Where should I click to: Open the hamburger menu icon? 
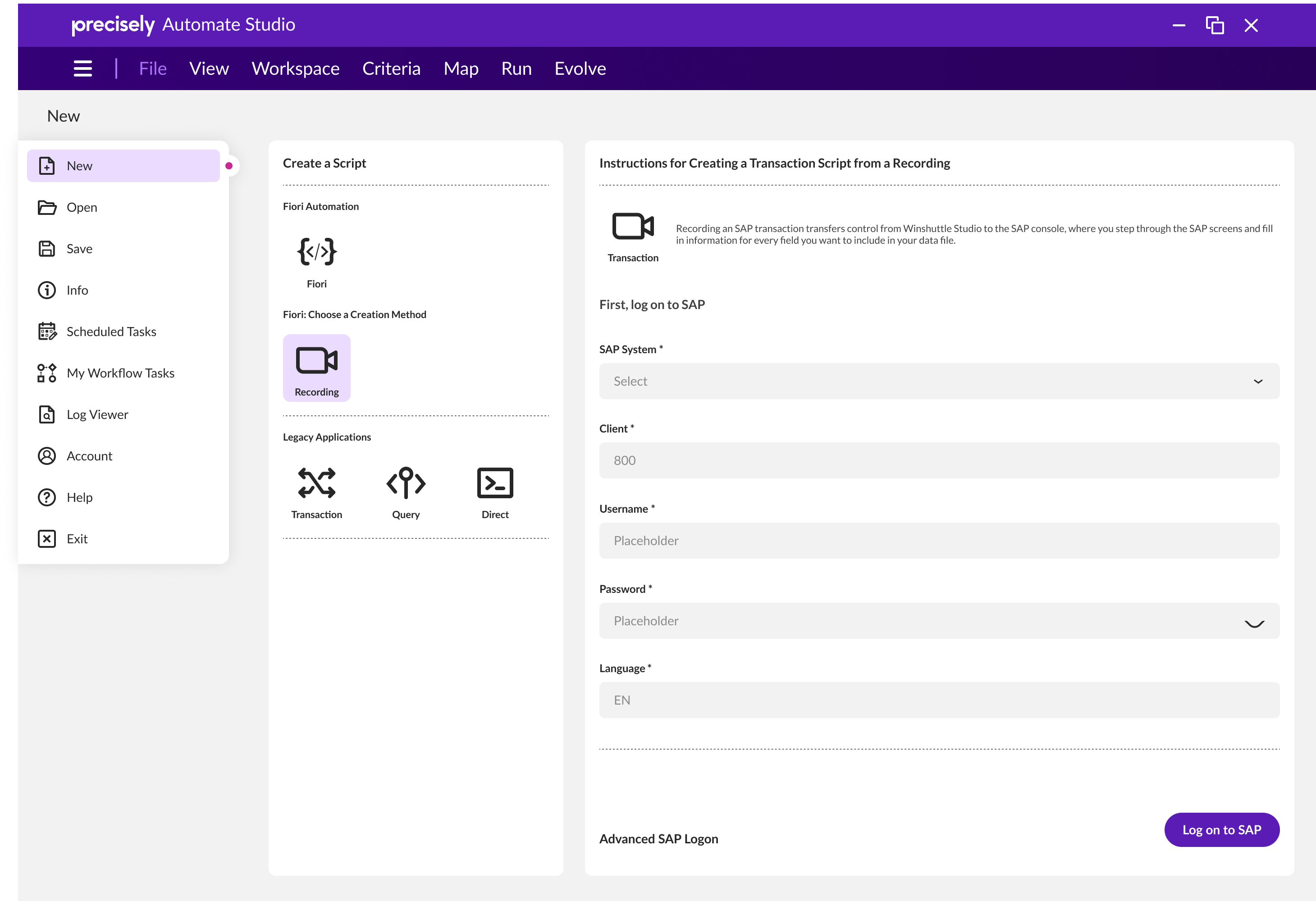click(82, 68)
